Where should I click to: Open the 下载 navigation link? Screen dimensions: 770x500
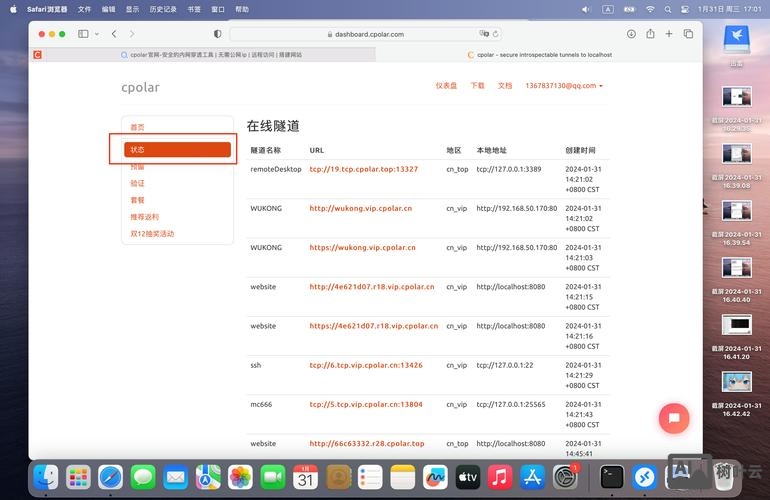(x=477, y=85)
